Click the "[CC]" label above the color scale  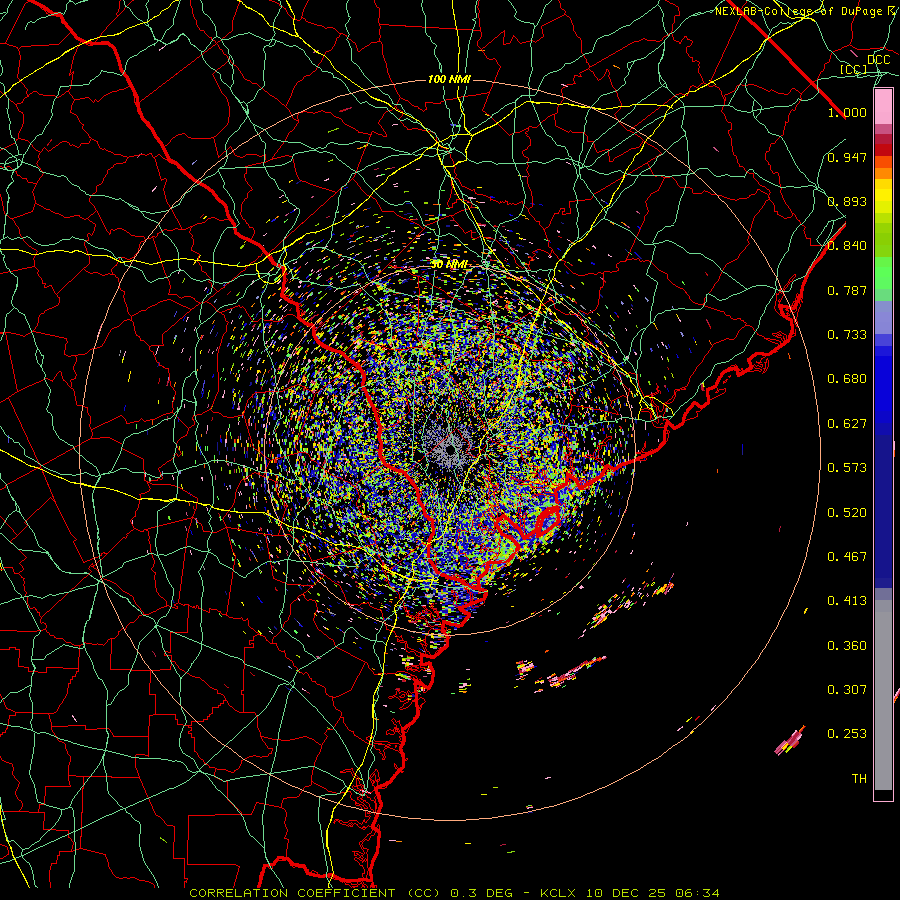[x=853, y=69]
